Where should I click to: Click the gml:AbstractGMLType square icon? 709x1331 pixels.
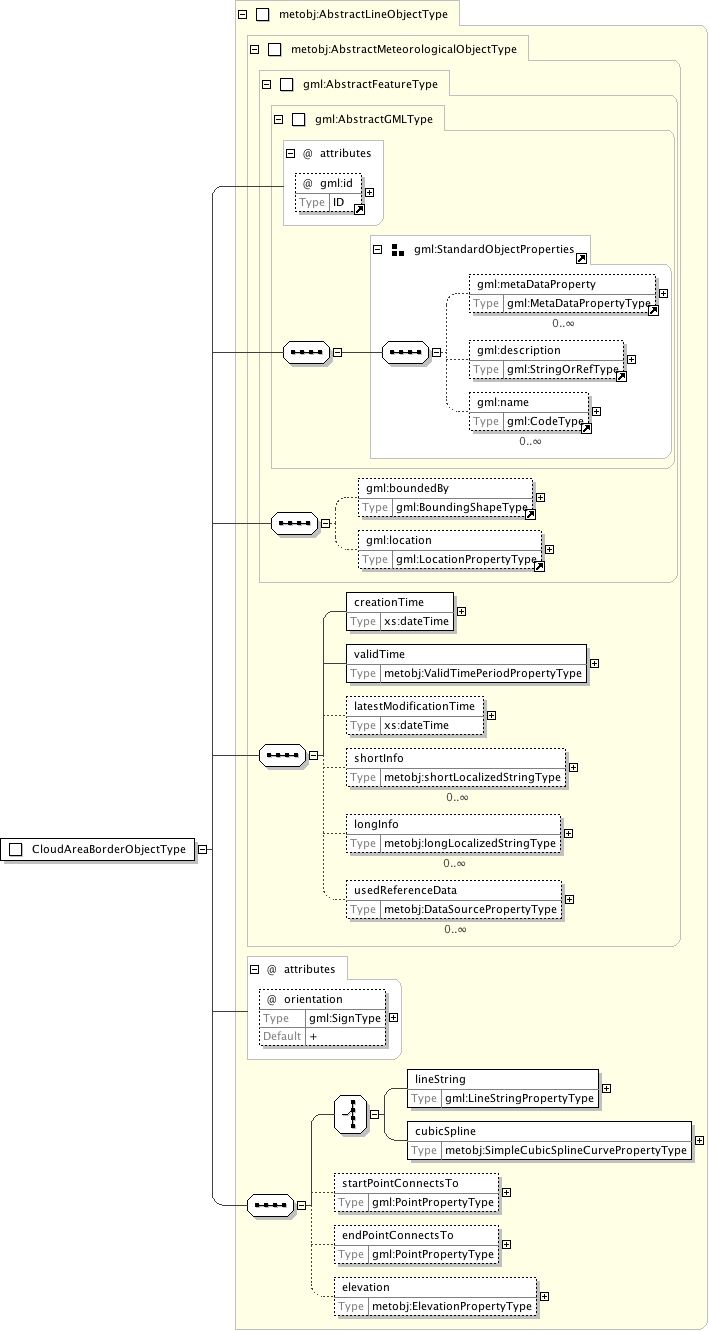(299, 120)
